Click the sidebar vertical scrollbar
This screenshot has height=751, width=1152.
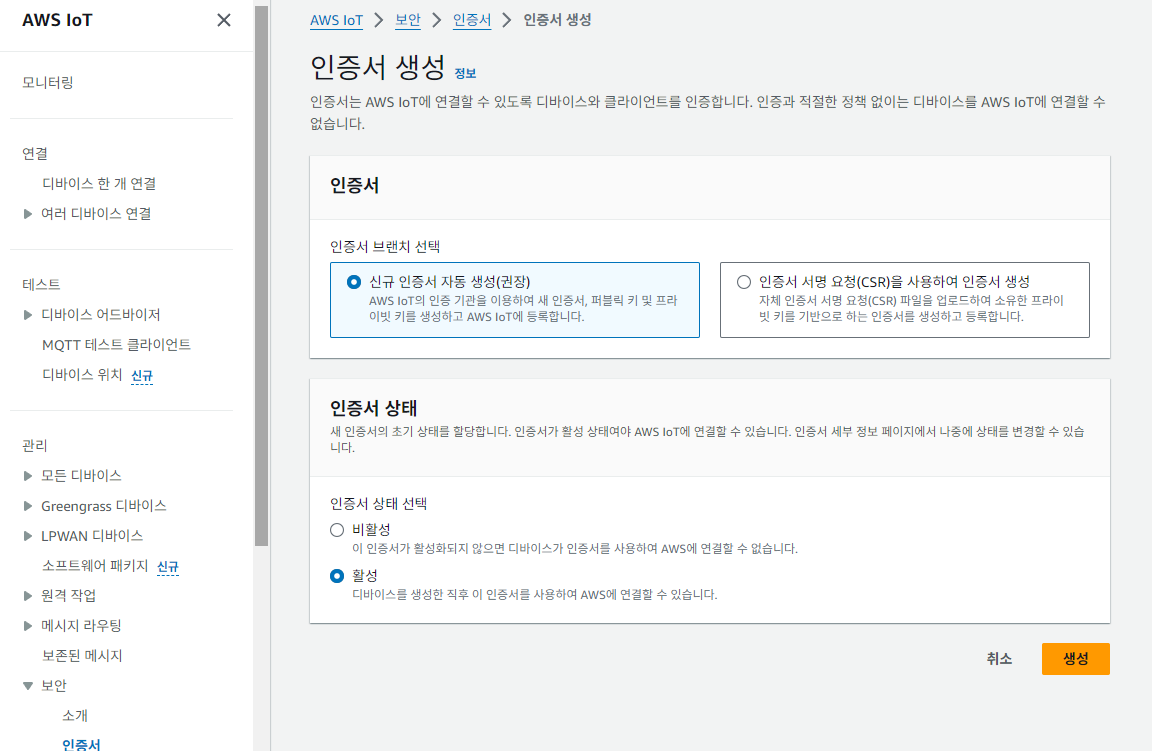coord(262,276)
